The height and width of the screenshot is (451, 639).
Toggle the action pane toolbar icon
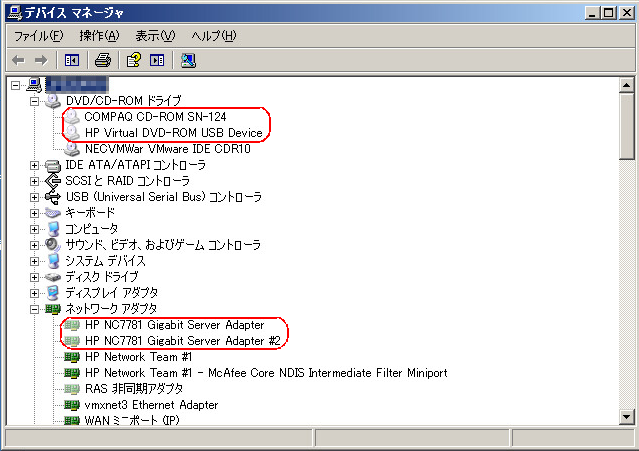tap(157, 61)
